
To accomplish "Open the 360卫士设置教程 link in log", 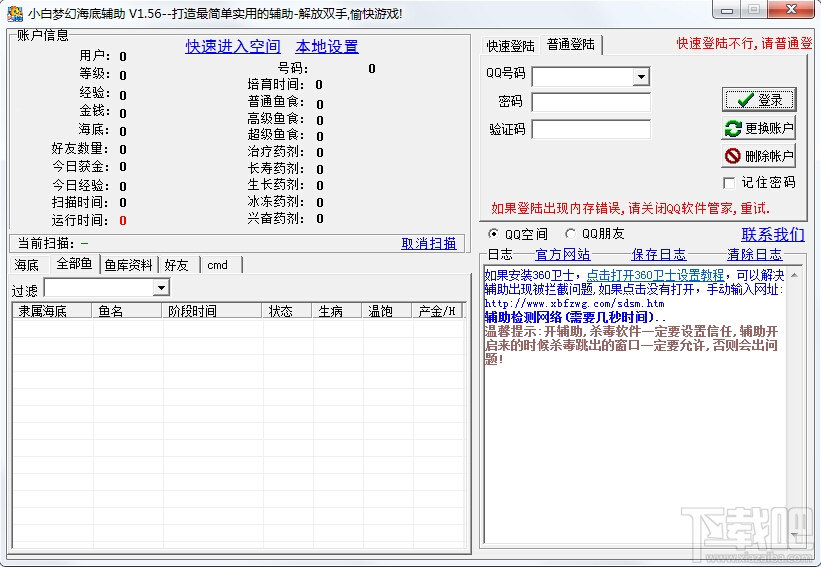I will [x=655, y=275].
